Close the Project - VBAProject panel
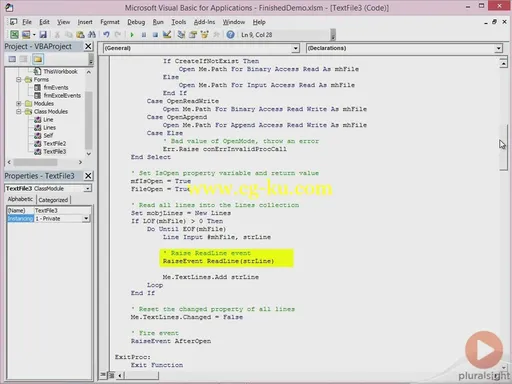This screenshot has width=512, height=384. pos(88,46)
